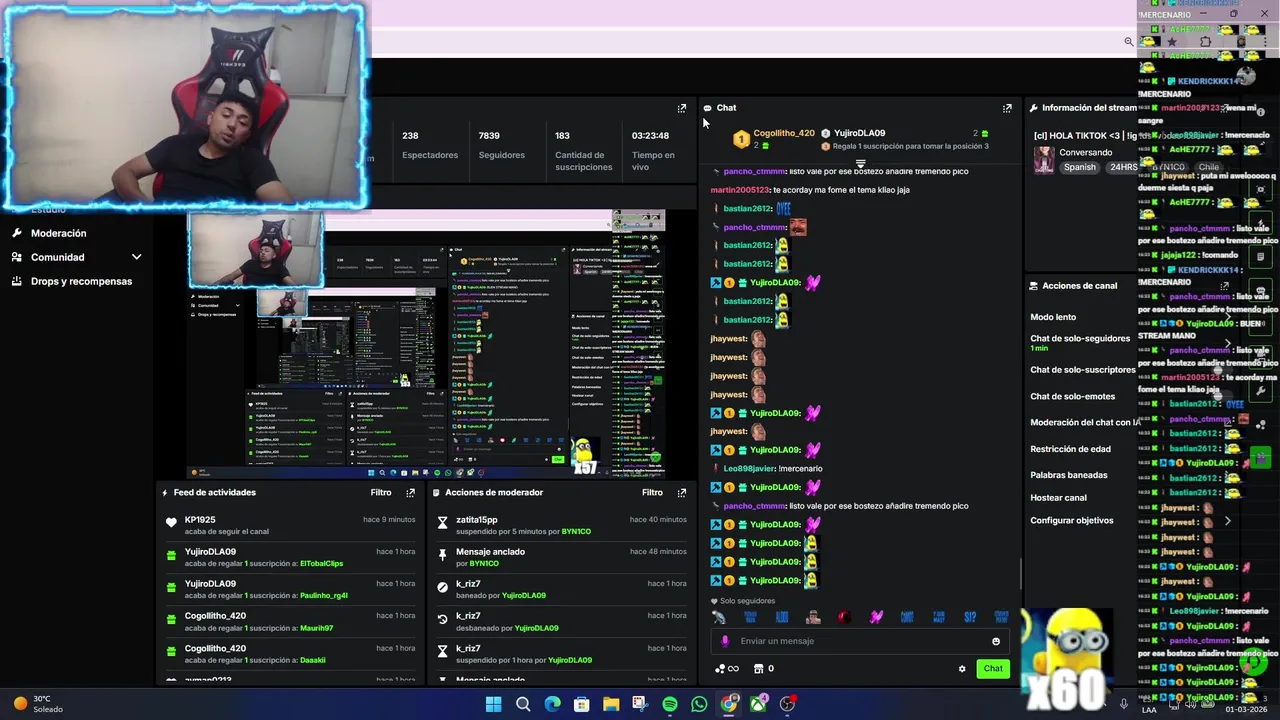Screen dimensions: 1280x720
Task: Click the nested stream preview thumbnail
Action: click(426, 345)
